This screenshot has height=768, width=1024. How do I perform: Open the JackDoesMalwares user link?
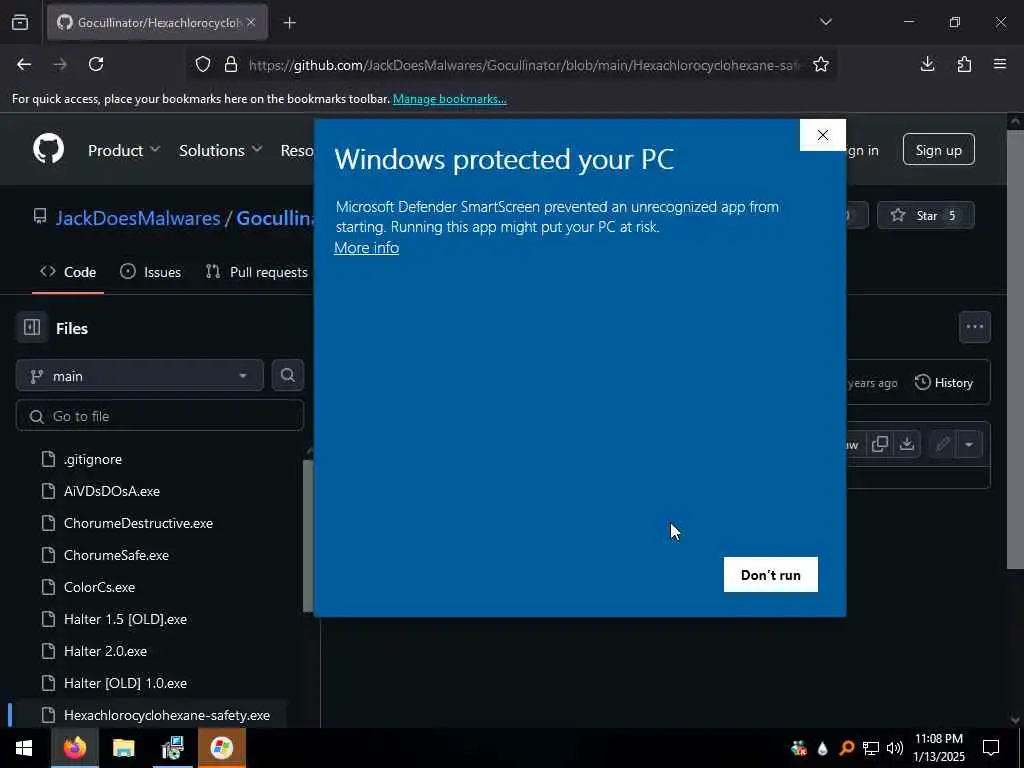138,217
